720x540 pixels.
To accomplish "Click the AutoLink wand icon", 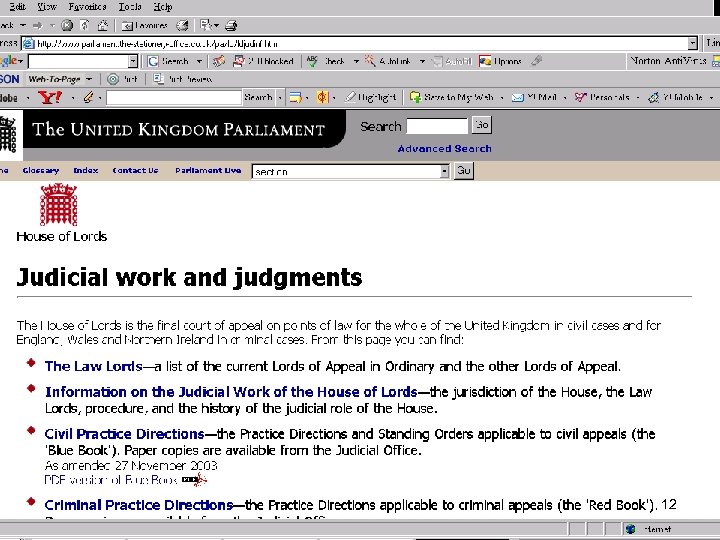I will point(370,61).
